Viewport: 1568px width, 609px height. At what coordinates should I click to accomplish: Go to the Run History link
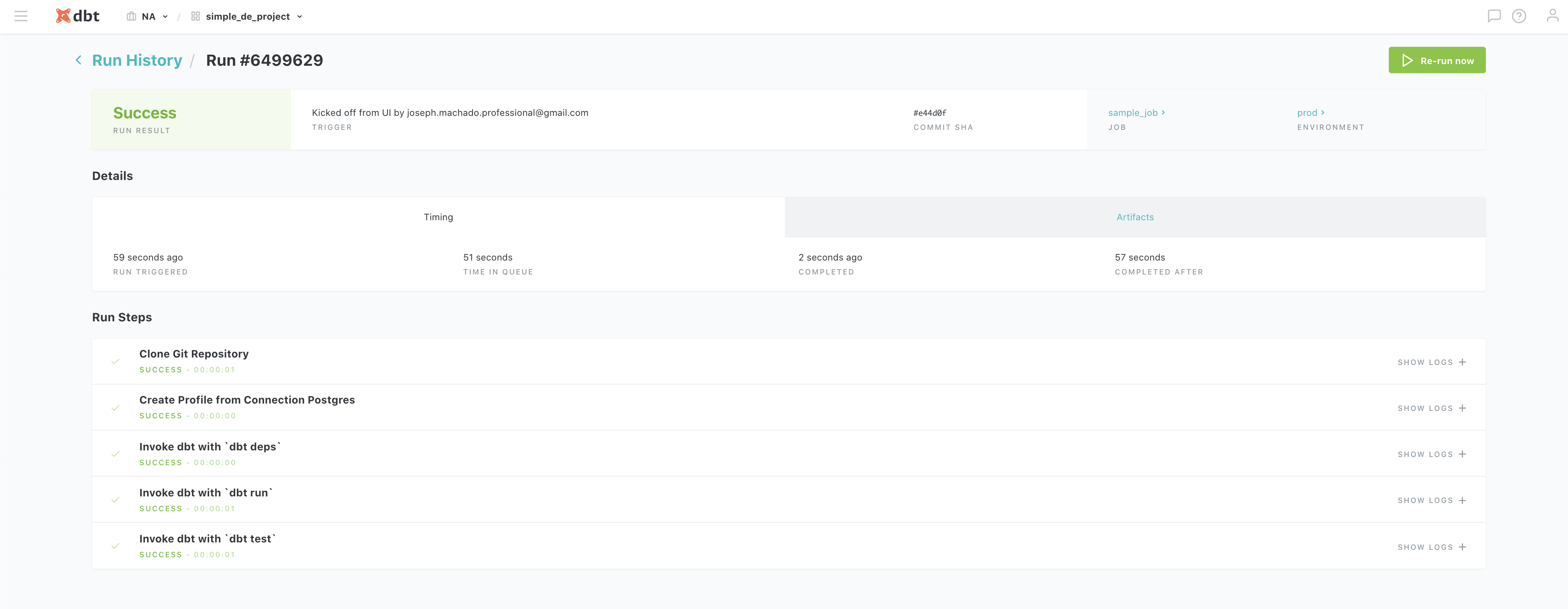(137, 60)
